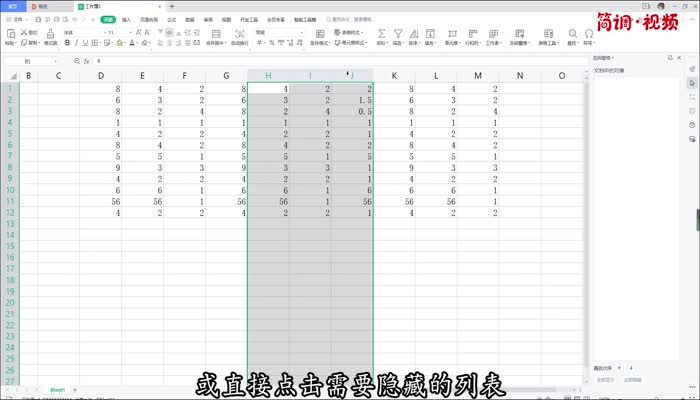700x400 pixels.
Task: Toggle the Wrap Text button
Action: (x=240, y=34)
